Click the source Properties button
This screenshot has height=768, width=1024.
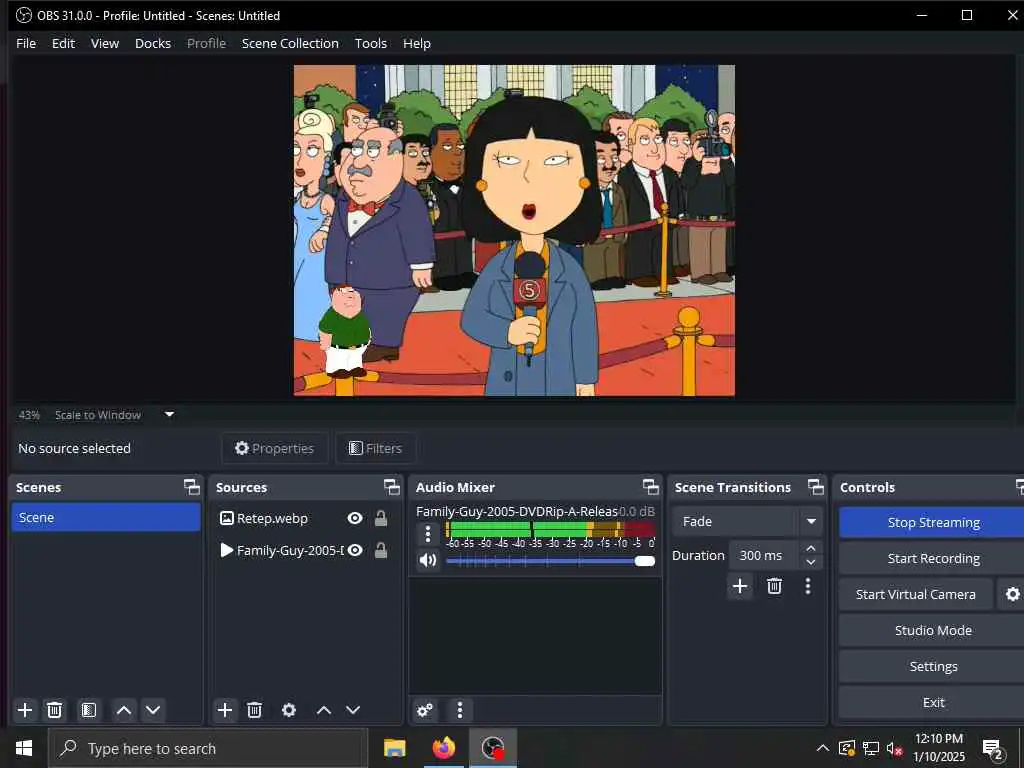point(274,448)
